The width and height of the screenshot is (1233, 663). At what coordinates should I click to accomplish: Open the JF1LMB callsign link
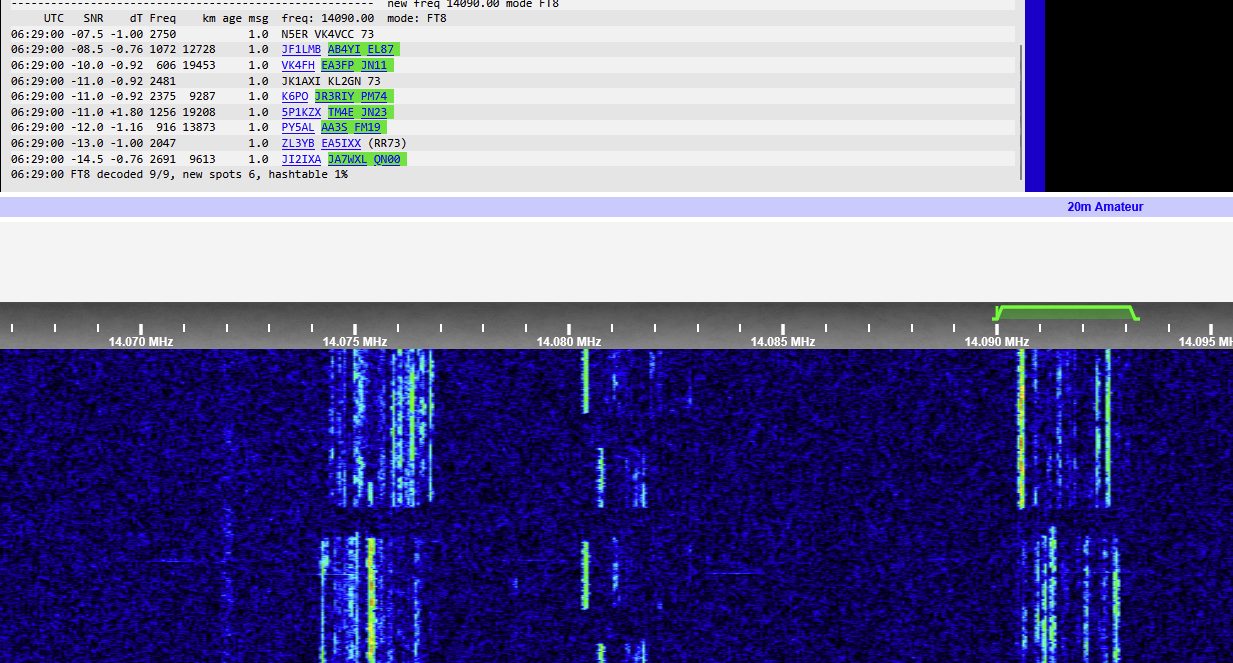(301, 49)
